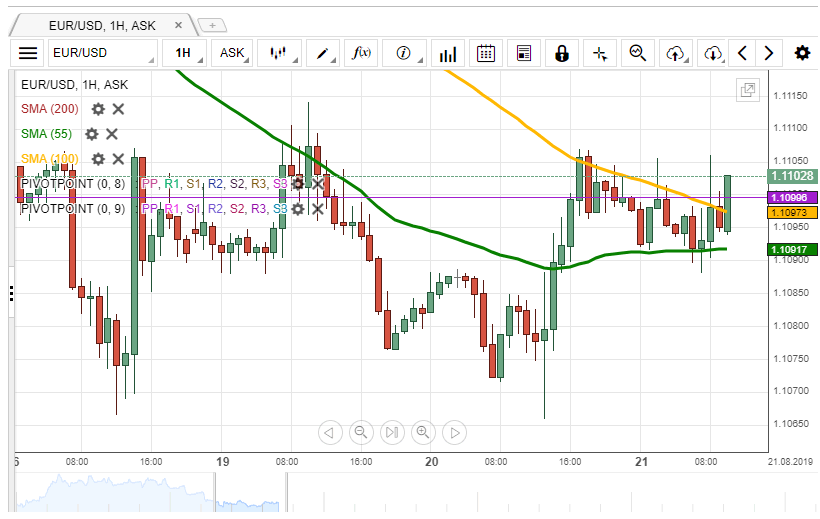Screen dimensions: 820x519
Task: Expand the ASK price side dropdown
Action: 234,53
